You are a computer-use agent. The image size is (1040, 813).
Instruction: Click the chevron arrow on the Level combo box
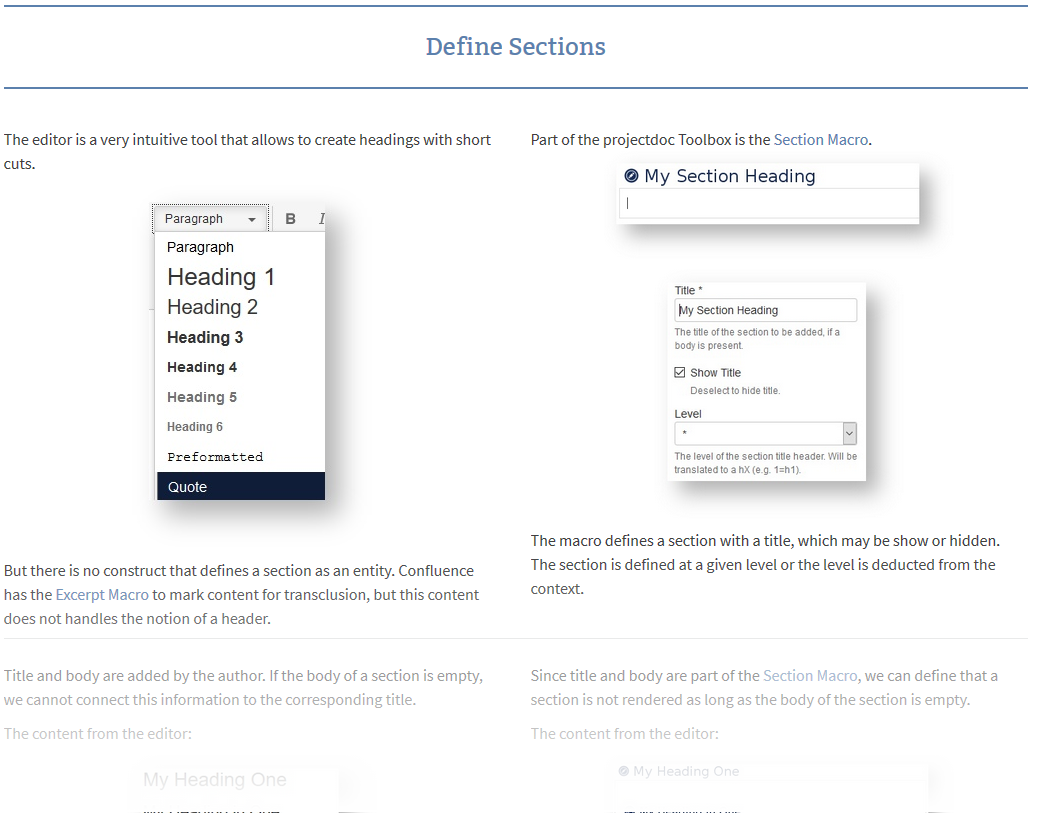click(850, 433)
